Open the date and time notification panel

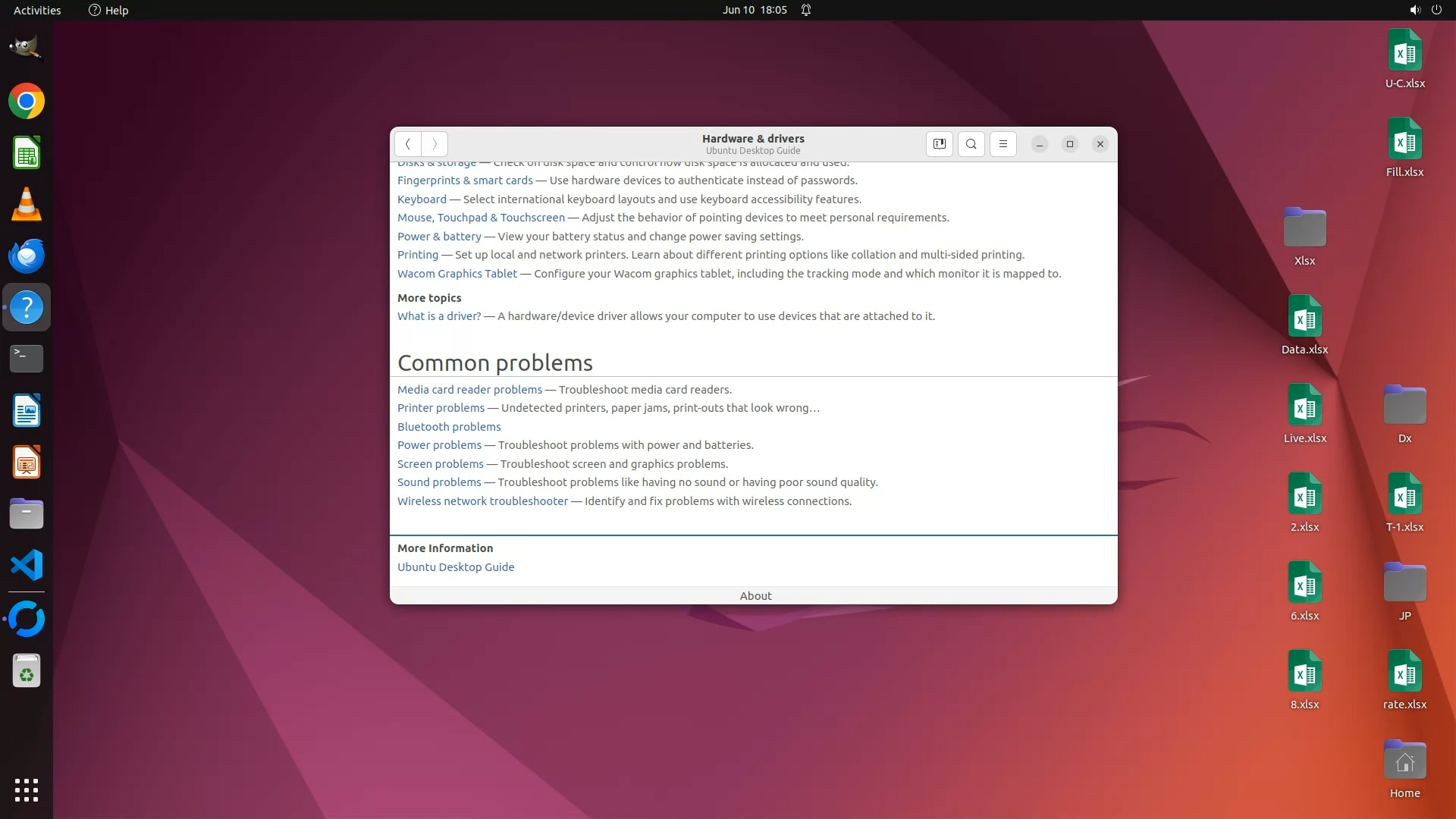coord(755,10)
